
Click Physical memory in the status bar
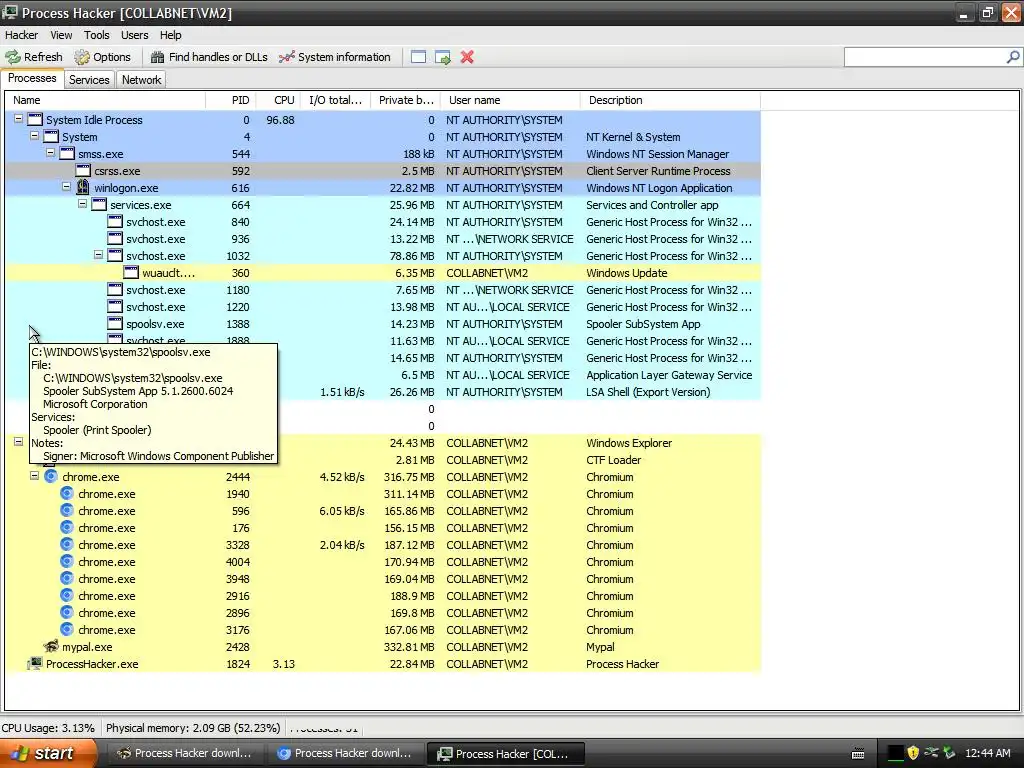tap(193, 728)
